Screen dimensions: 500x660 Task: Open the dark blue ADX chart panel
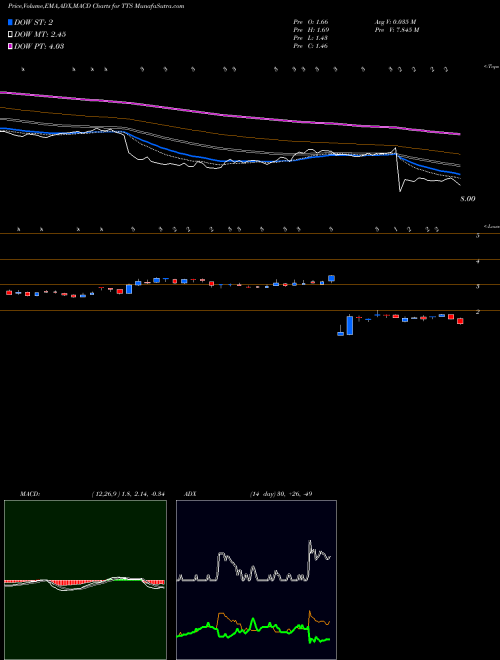point(256,580)
